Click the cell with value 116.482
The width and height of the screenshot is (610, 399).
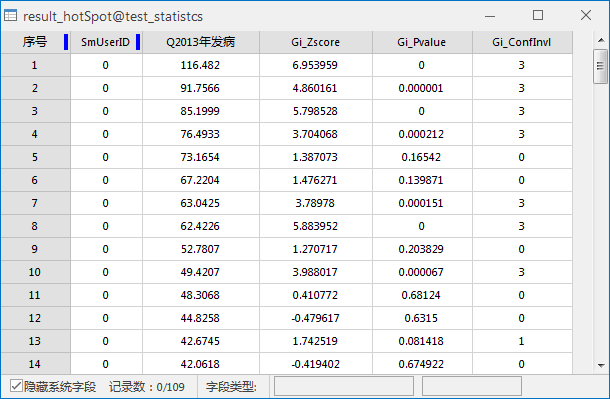coord(200,65)
